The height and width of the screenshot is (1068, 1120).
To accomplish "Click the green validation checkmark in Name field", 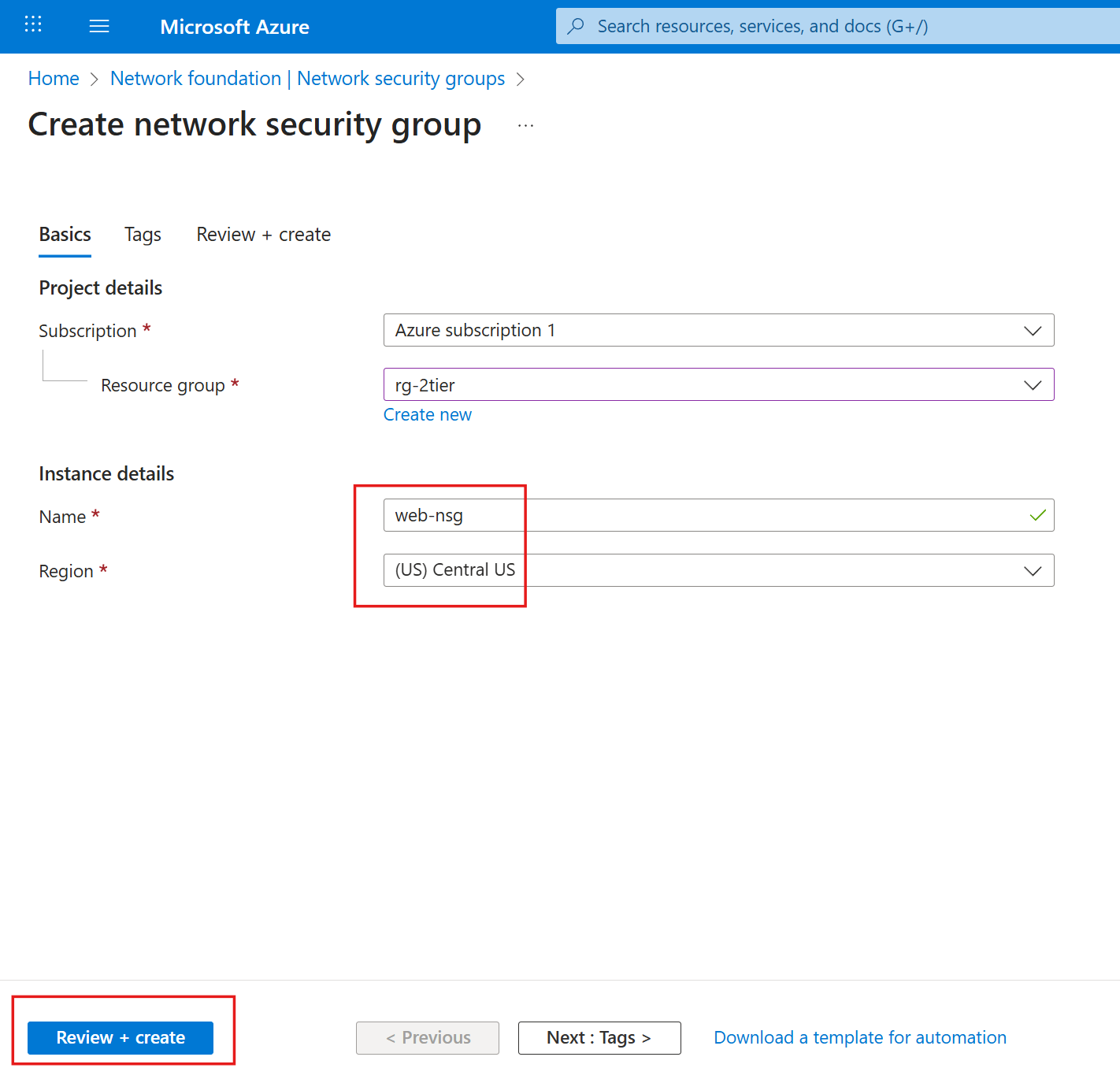I will coord(1036,515).
